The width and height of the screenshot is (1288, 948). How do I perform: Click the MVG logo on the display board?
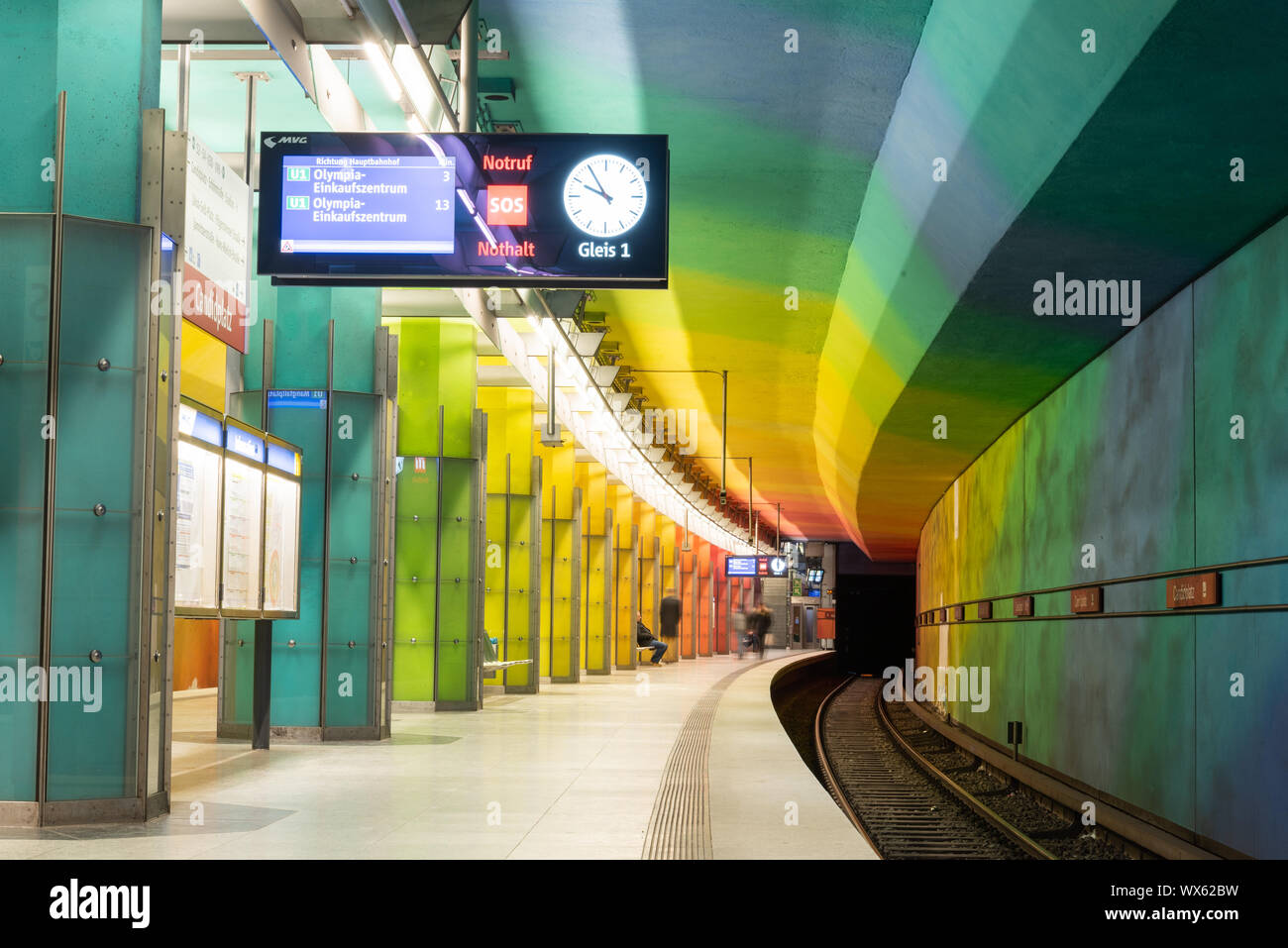coord(285,142)
